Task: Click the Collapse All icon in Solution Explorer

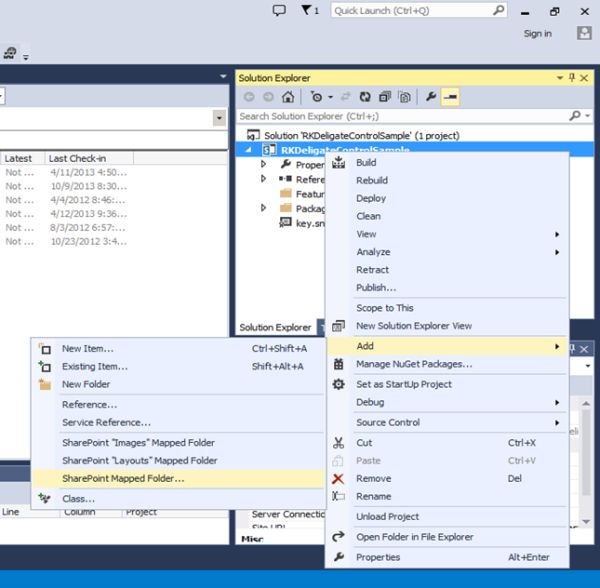Action: pos(385,97)
